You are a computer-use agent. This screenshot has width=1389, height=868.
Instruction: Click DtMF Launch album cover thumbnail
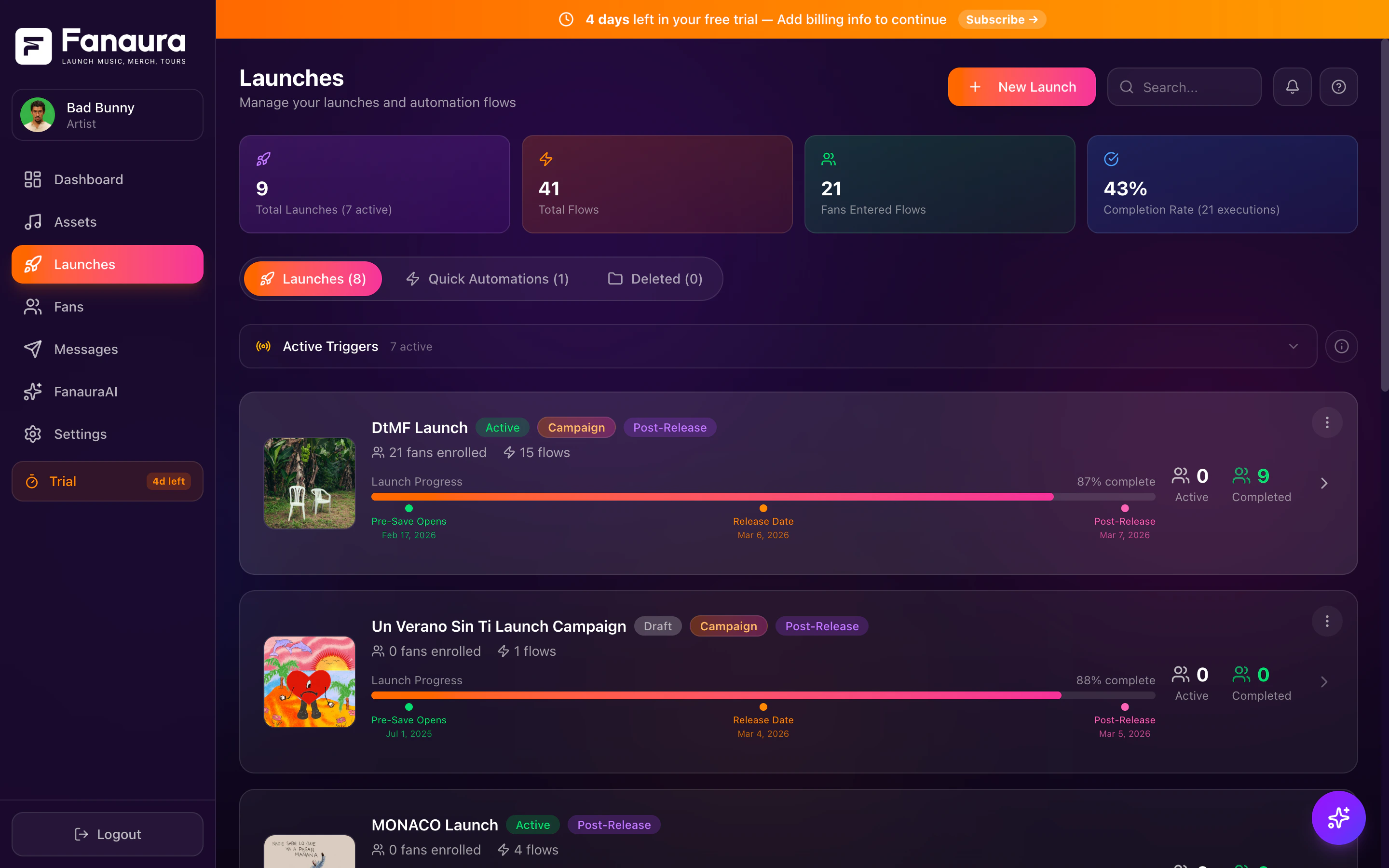309,483
